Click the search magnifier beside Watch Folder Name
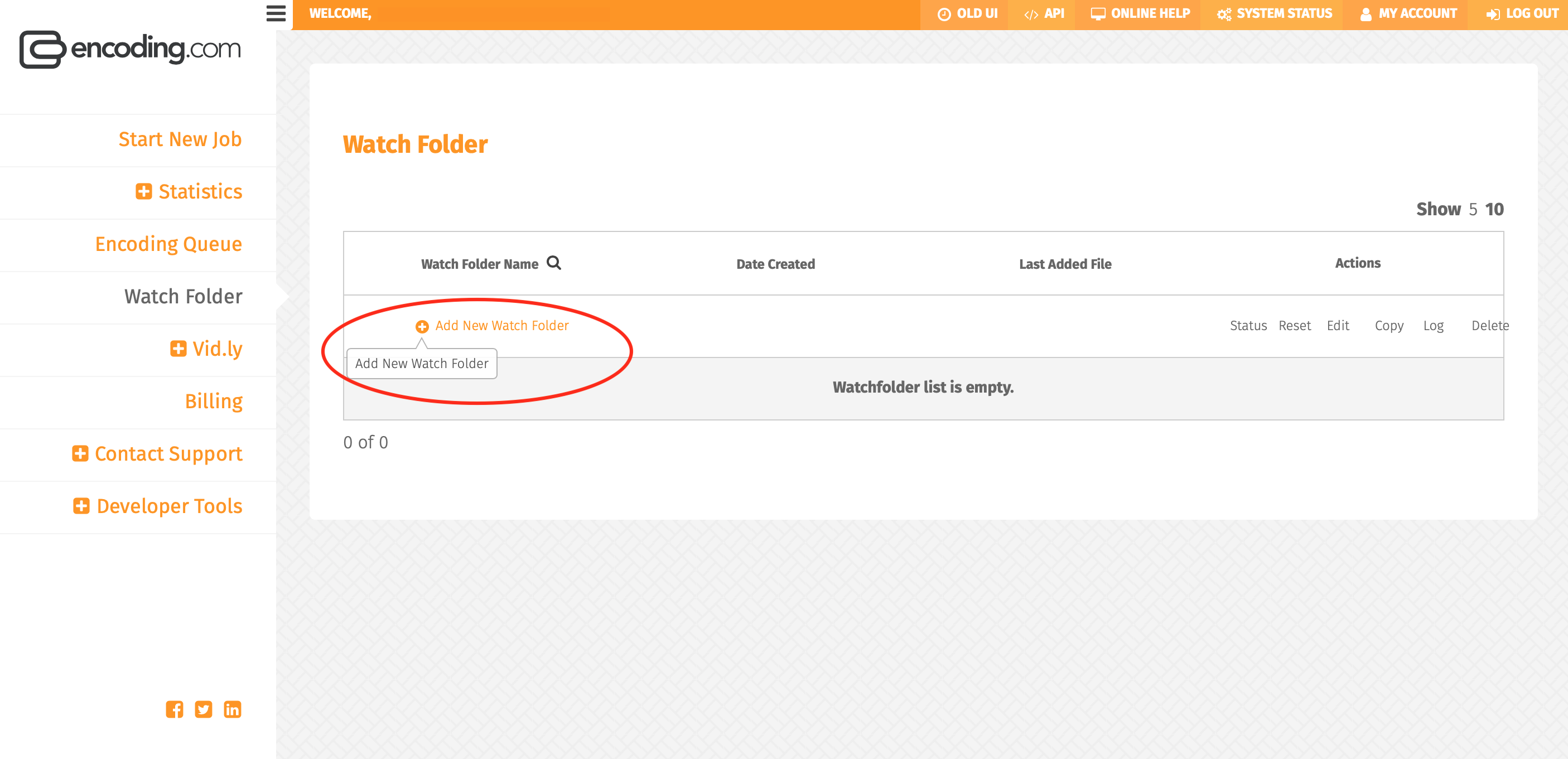This screenshot has height=759, width=1568. [553, 263]
